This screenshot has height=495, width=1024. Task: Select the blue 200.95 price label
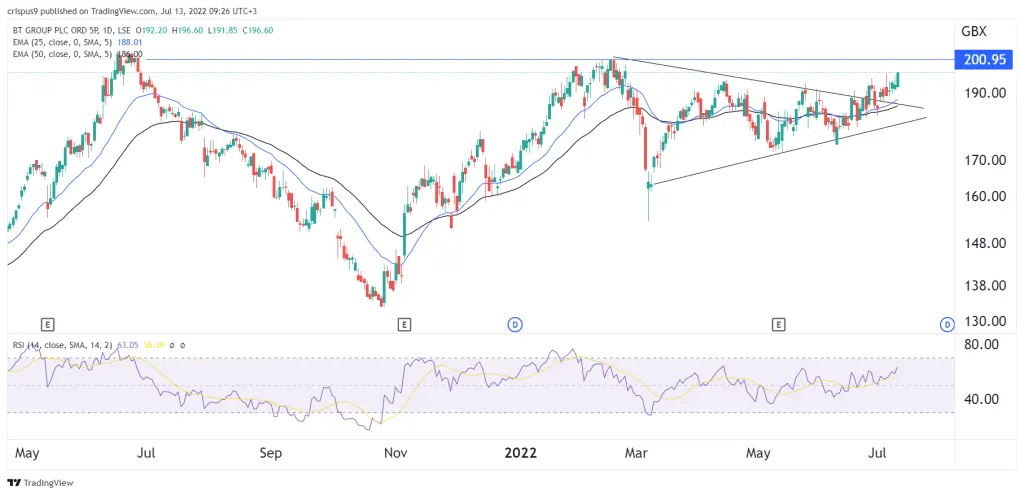point(984,59)
